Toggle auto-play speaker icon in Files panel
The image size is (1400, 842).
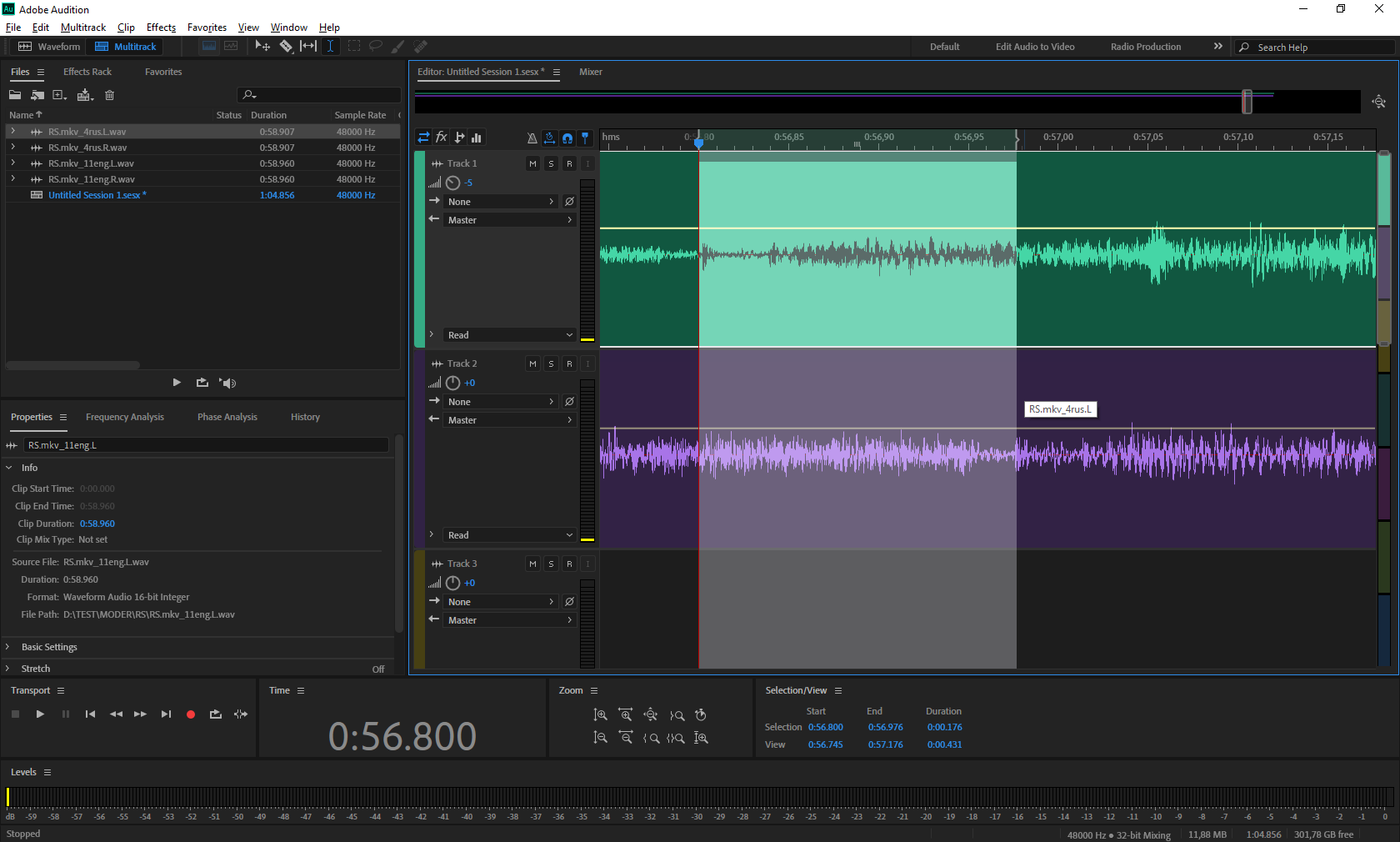pos(227,383)
